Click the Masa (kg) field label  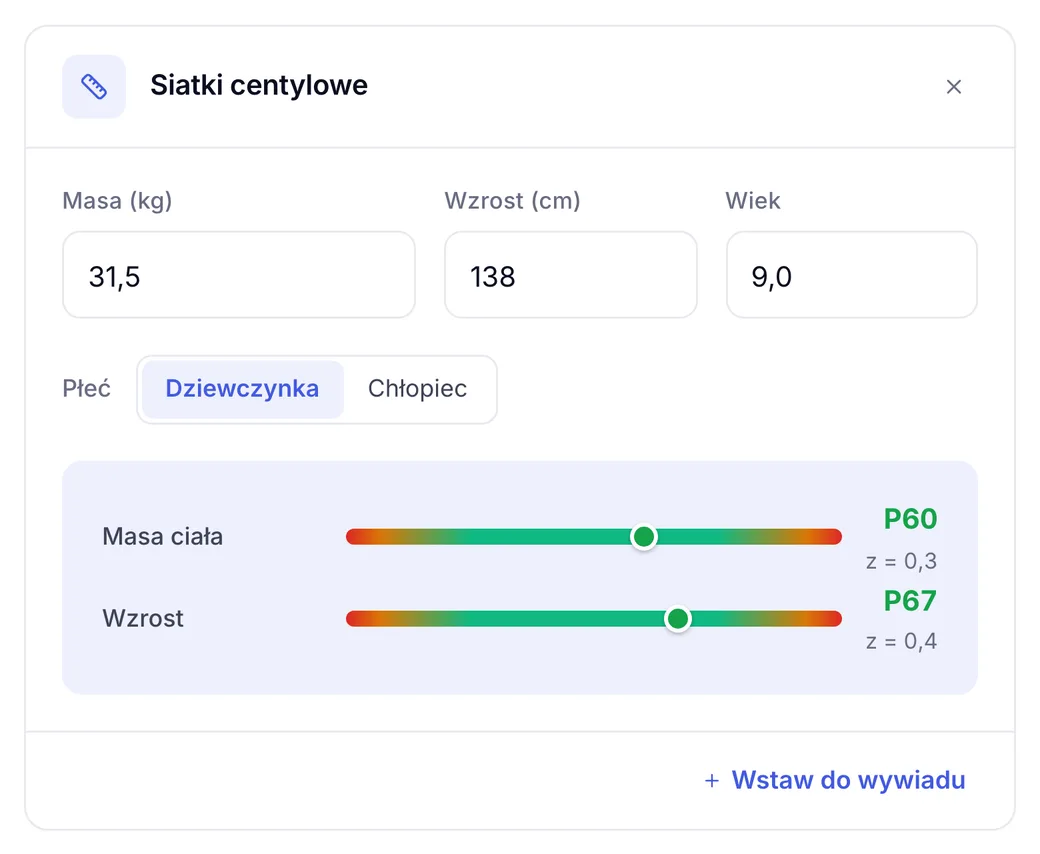[x=117, y=200]
